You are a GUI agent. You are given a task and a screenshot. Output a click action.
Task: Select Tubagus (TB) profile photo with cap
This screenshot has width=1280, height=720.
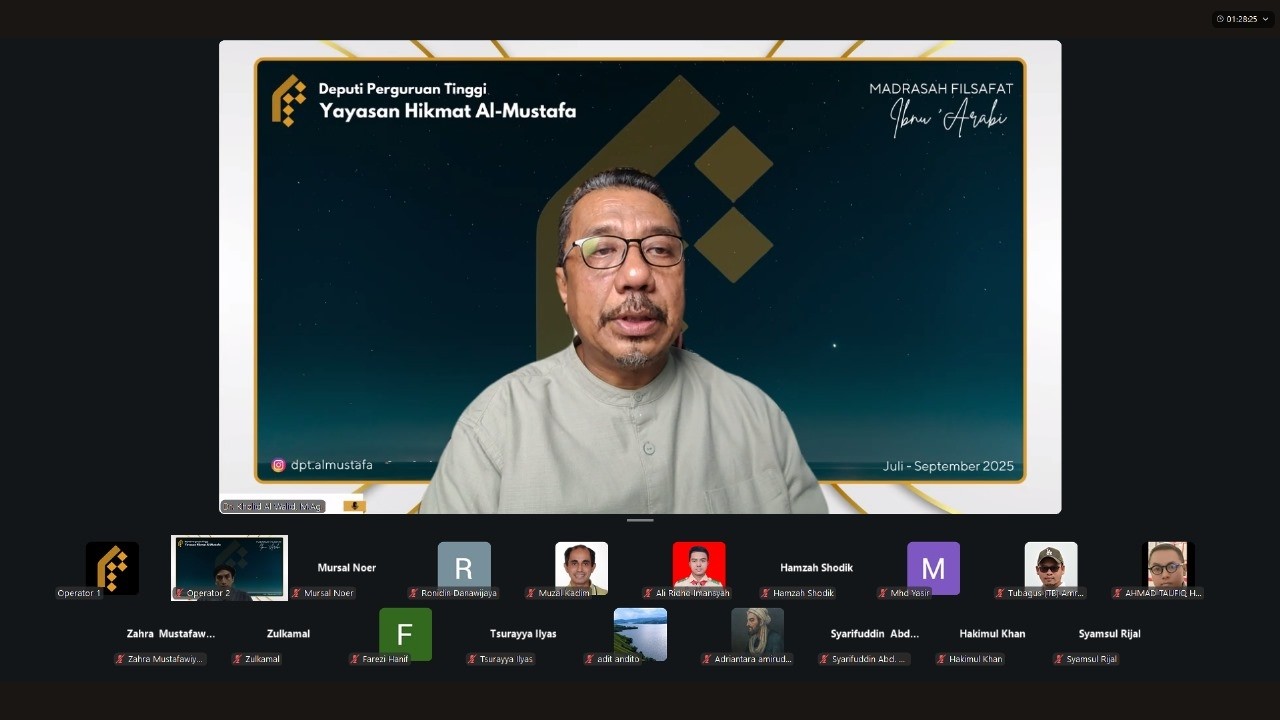1051,568
